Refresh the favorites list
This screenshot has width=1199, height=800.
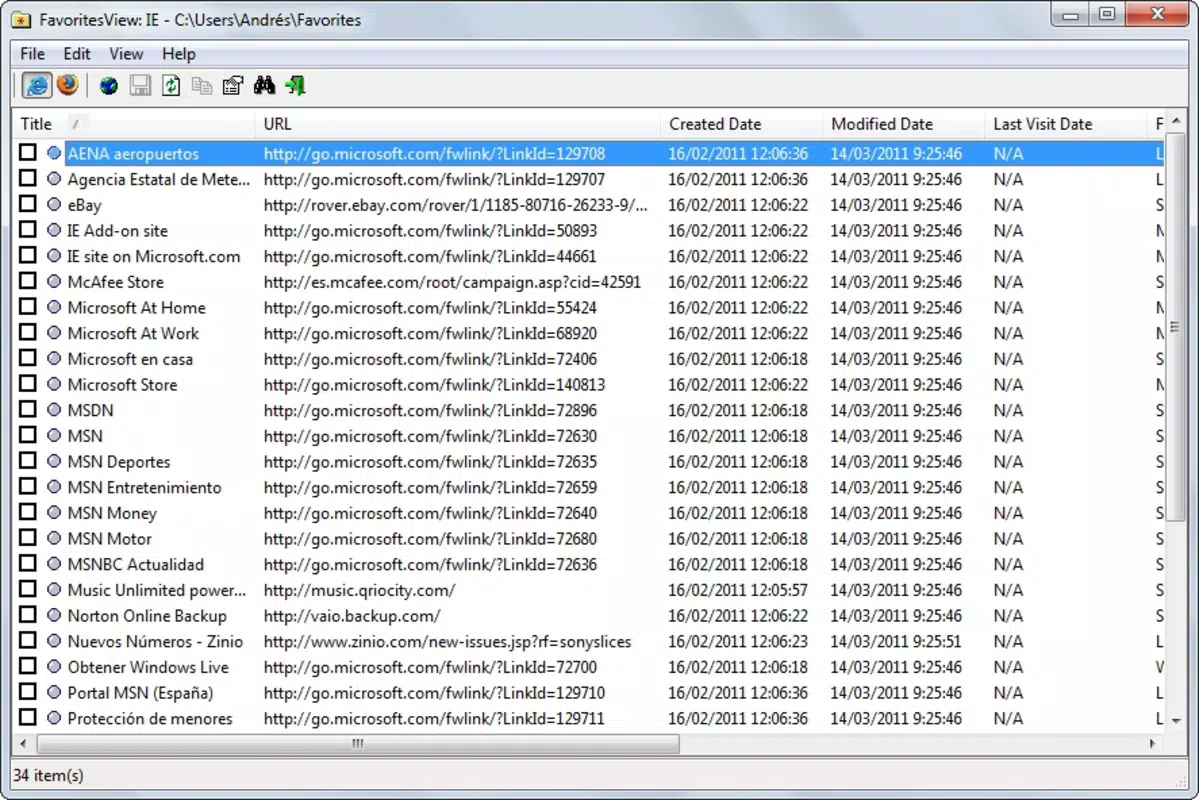tap(171, 86)
